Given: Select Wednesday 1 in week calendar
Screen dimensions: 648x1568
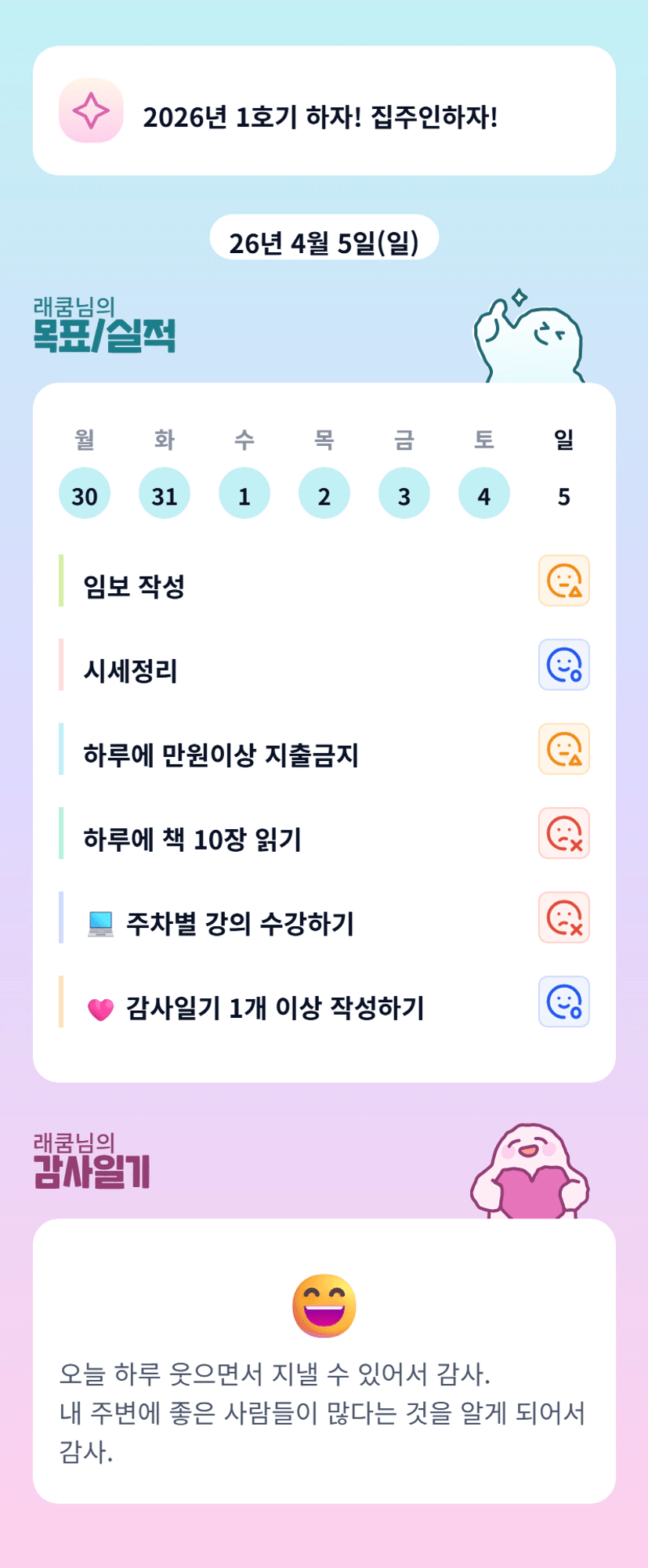Looking at the screenshot, I should tap(244, 494).
